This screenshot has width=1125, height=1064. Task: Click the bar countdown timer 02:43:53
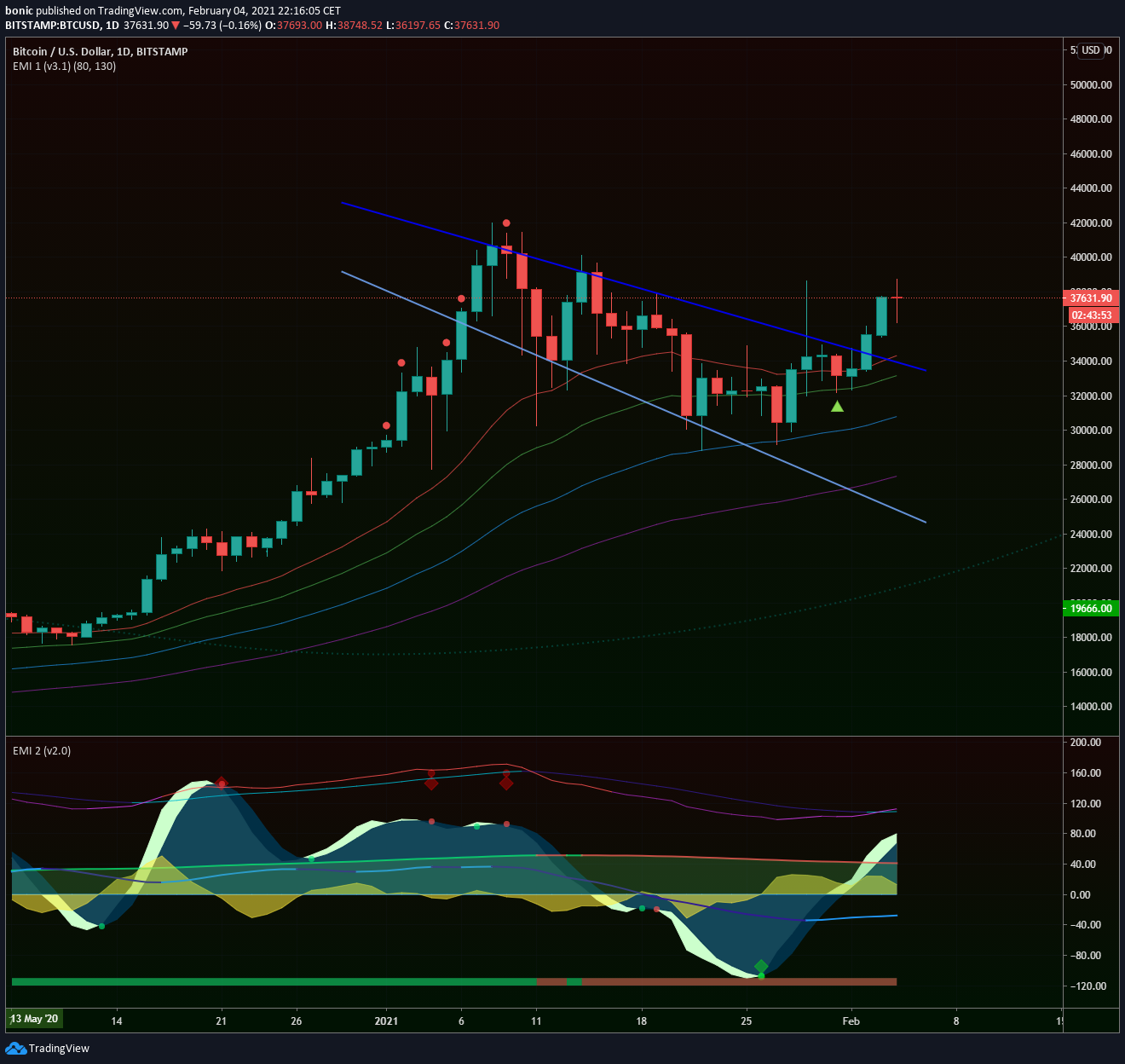(1092, 315)
